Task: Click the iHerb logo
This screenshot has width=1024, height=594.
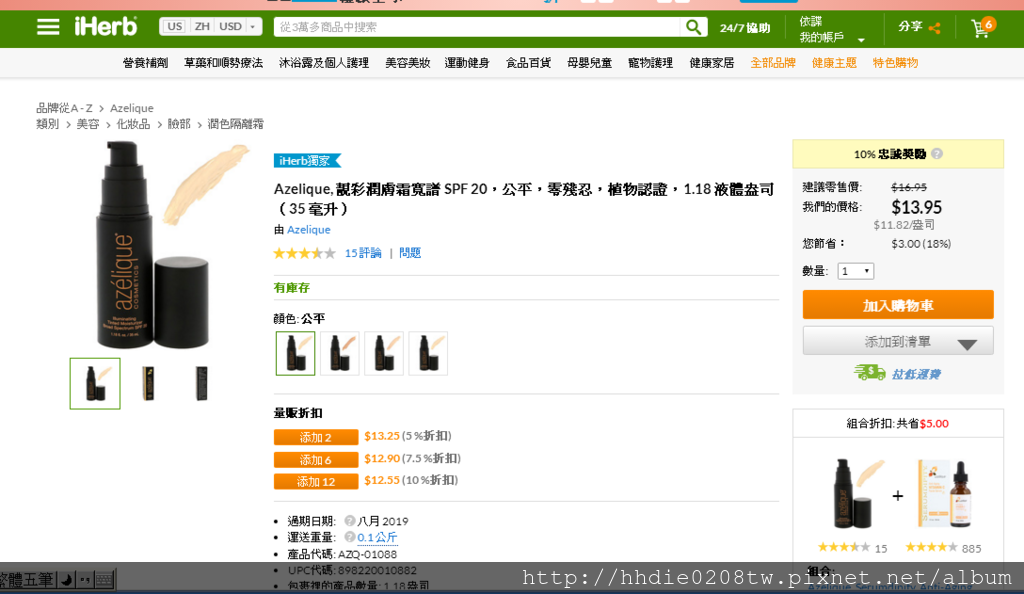Action: (106, 27)
